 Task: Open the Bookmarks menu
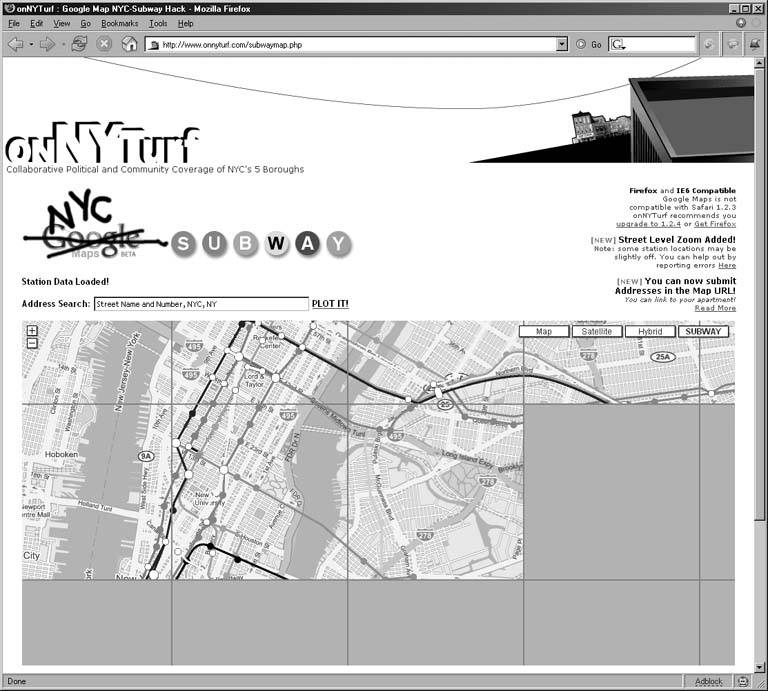coord(119,23)
